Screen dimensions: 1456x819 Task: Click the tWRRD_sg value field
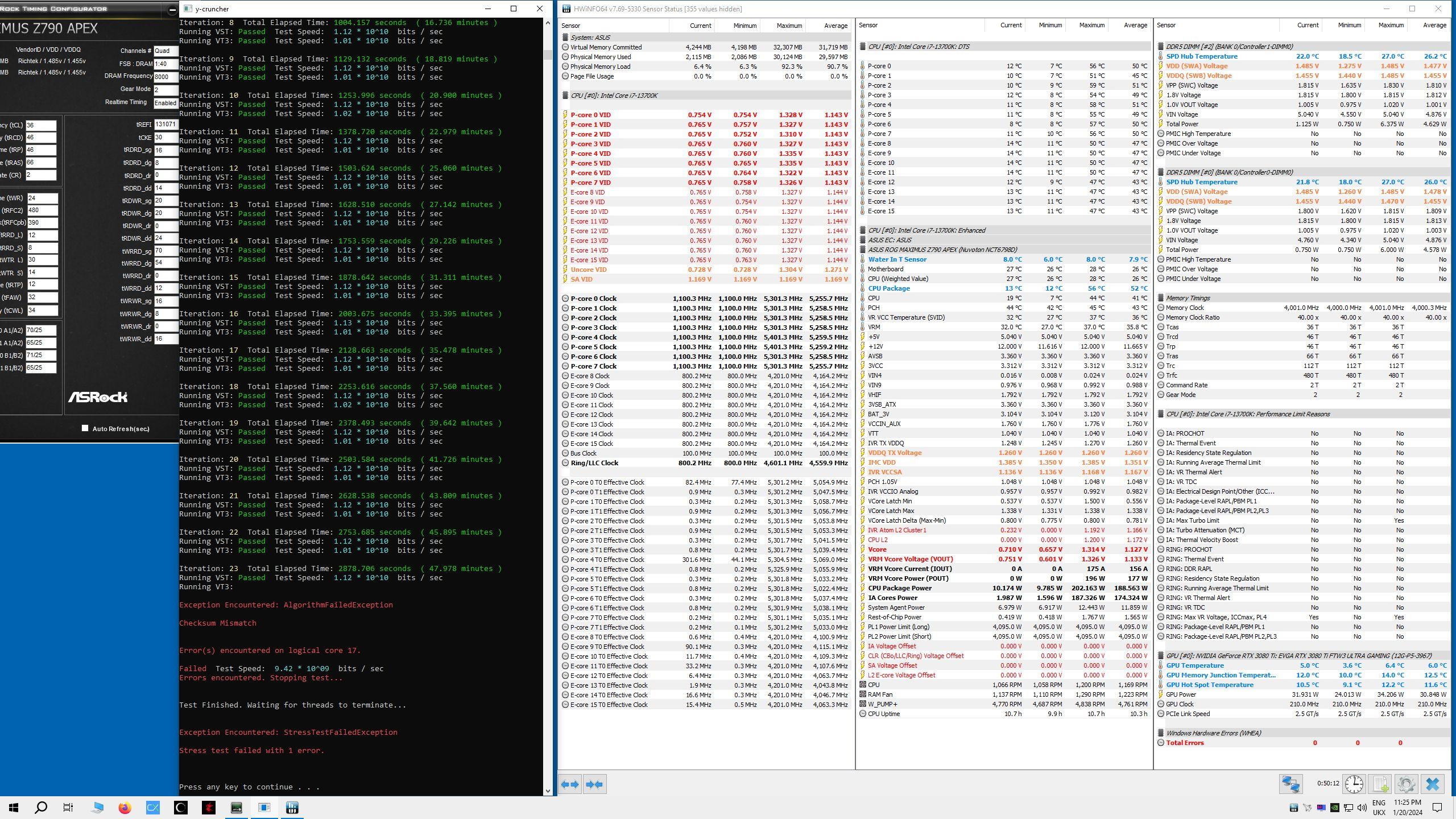click(x=166, y=251)
